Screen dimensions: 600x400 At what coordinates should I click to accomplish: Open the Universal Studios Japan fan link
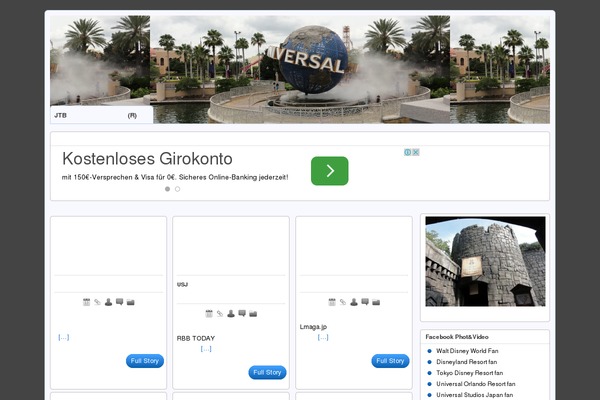coord(474,395)
